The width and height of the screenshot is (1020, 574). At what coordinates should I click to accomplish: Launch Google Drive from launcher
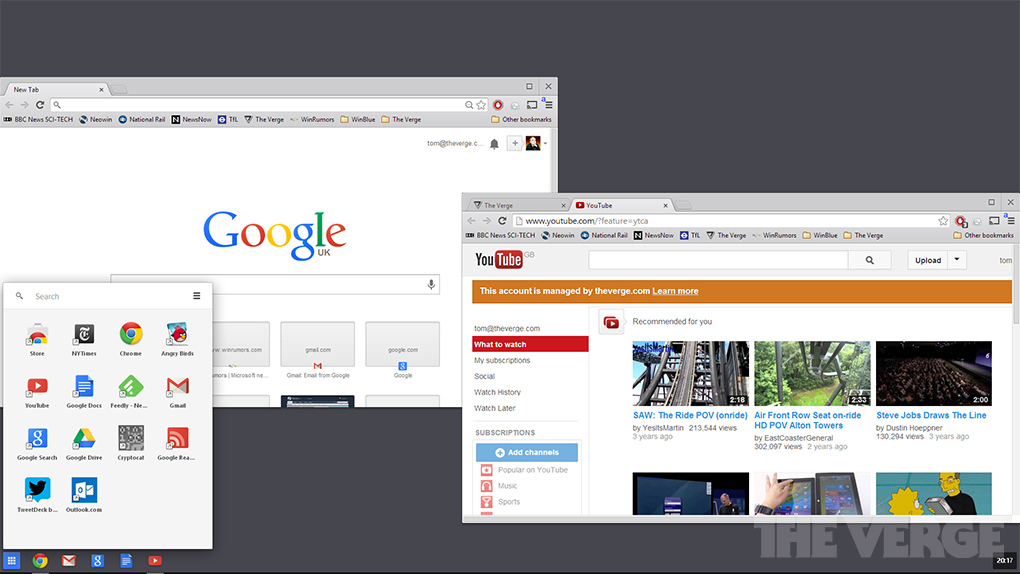[x=84, y=443]
